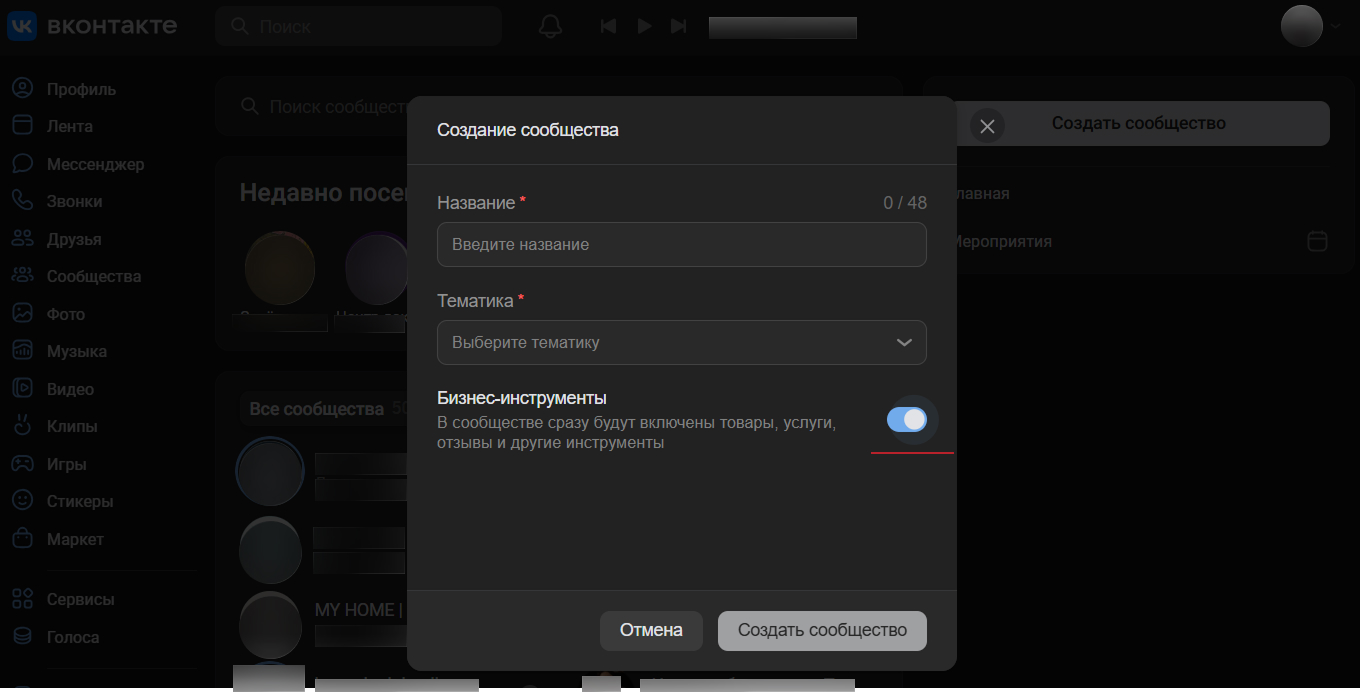Open profile menu via avatar in header
The height and width of the screenshot is (692, 1360).
[x=1302, y=26]
